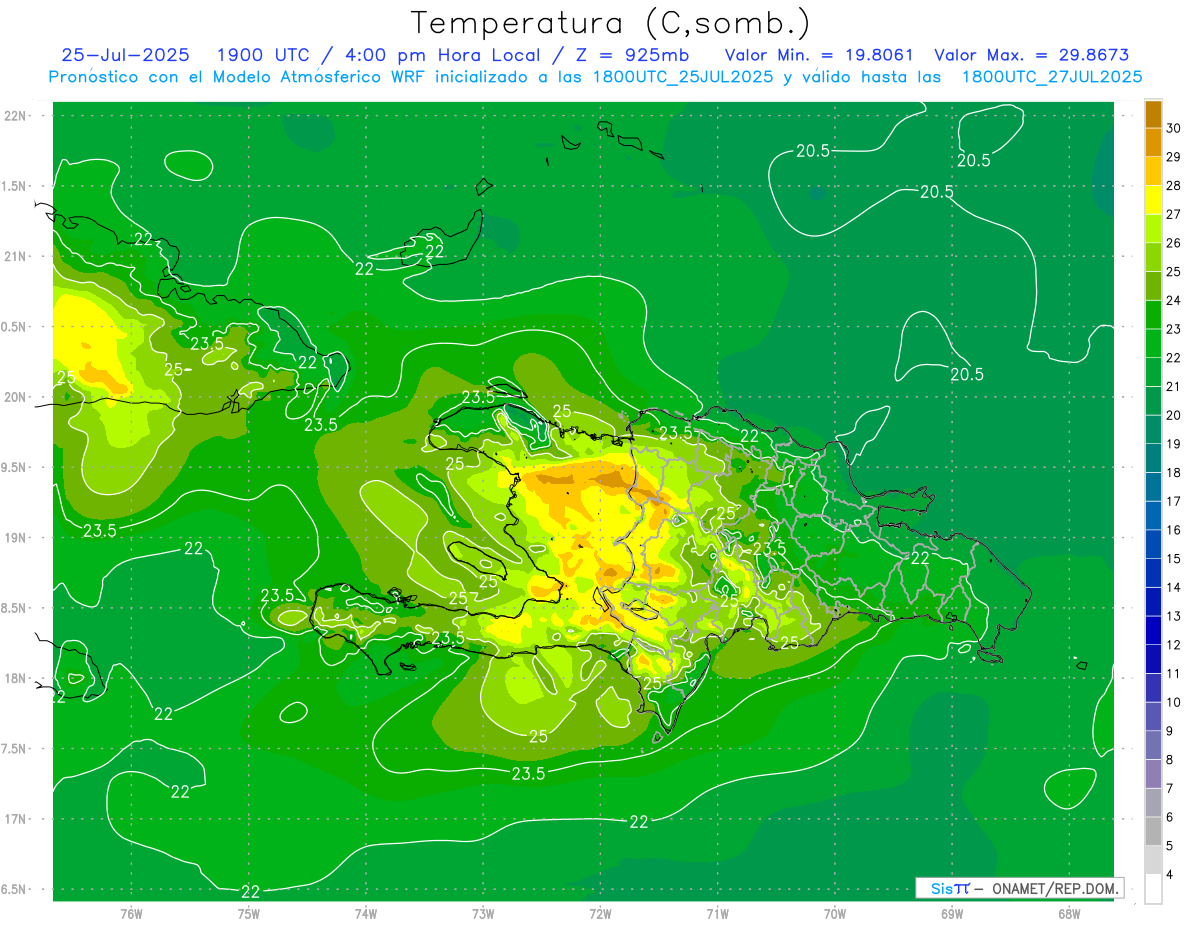The width and height of the screenshot is (1200, 927).
Task: Click the "ONAMET/REP.DOM." credit label
Action: pos(1054,888)
